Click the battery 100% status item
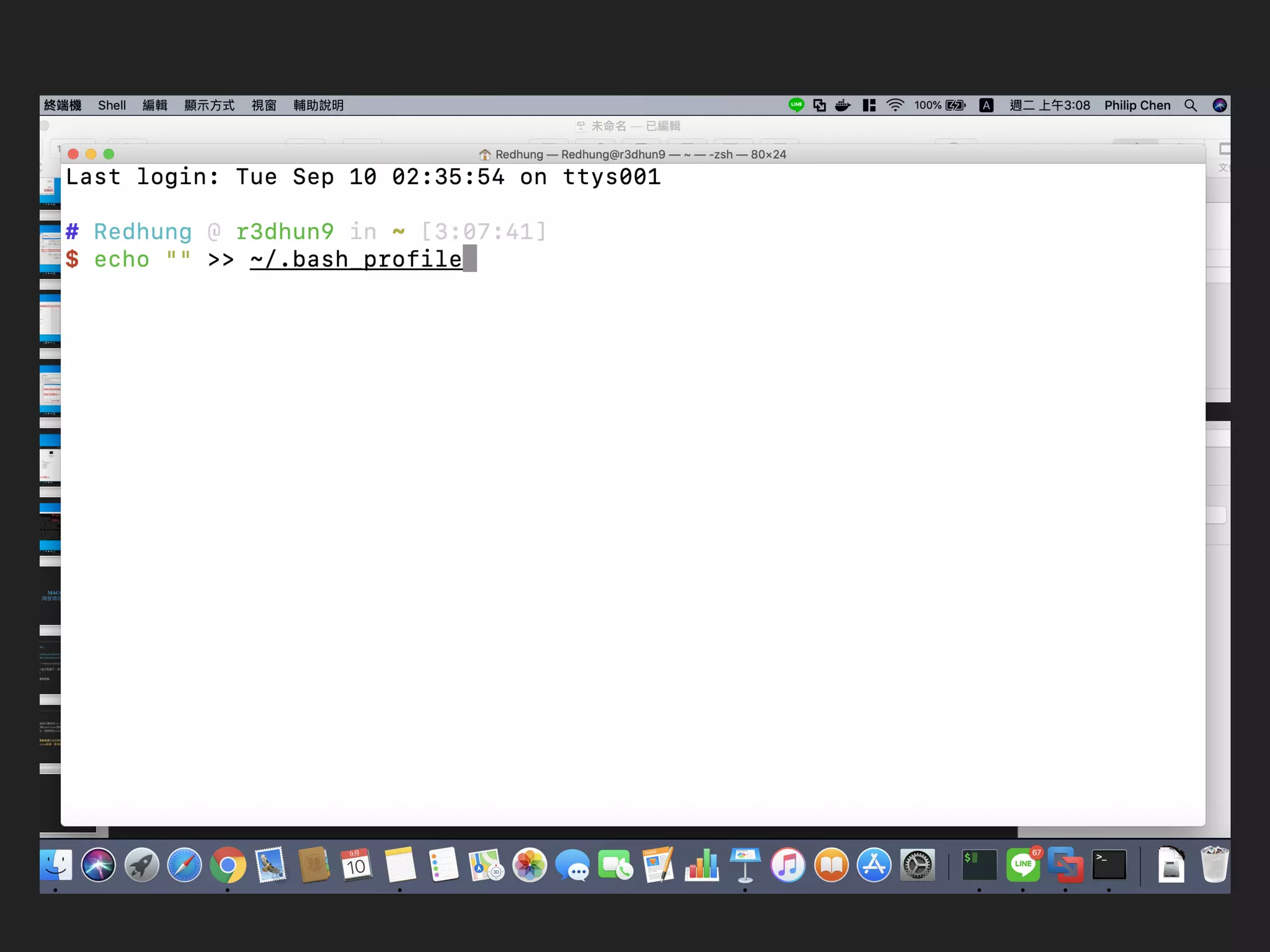 (939, 105)
